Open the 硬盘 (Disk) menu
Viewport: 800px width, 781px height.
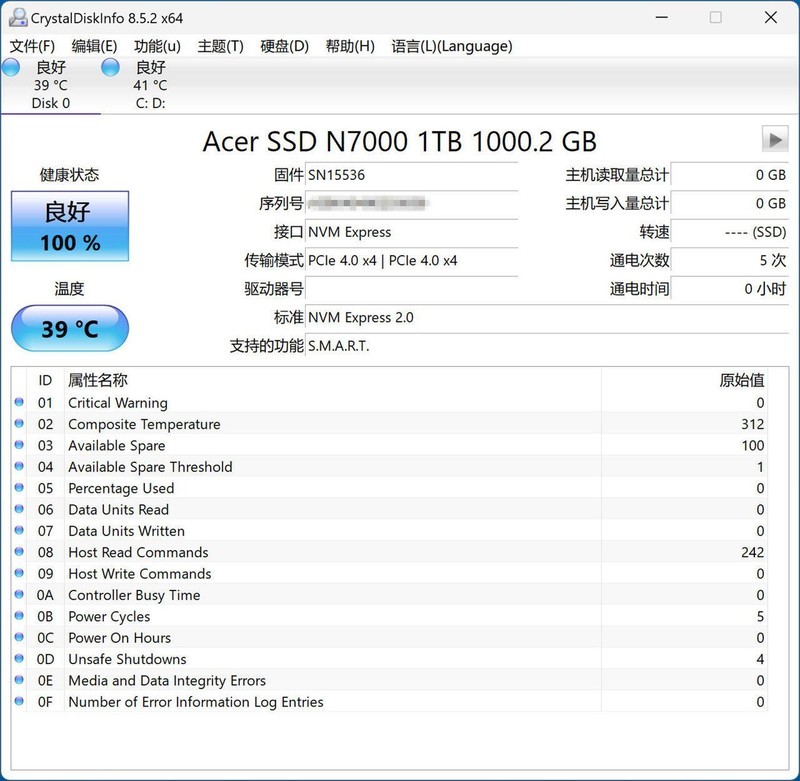tap(285, 46)
